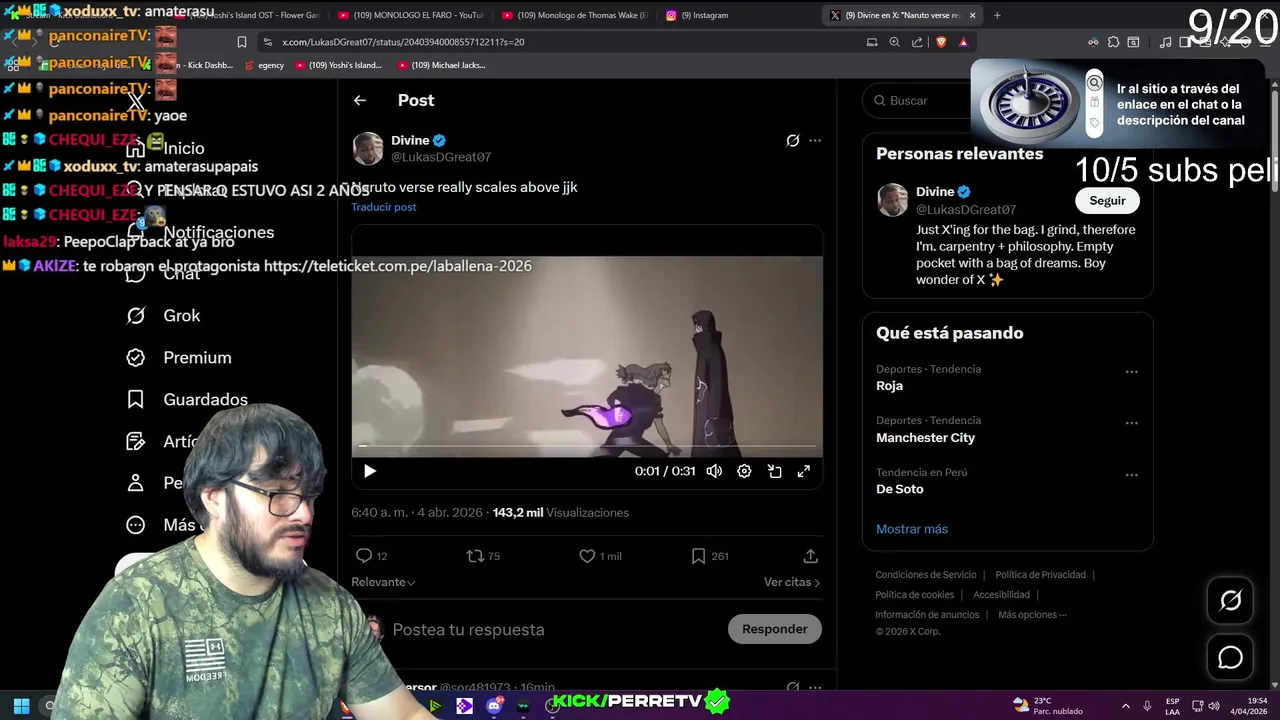The image size is (1280, 720).
Task: Expand Más opciones in footer
Action: (1032, 615)
